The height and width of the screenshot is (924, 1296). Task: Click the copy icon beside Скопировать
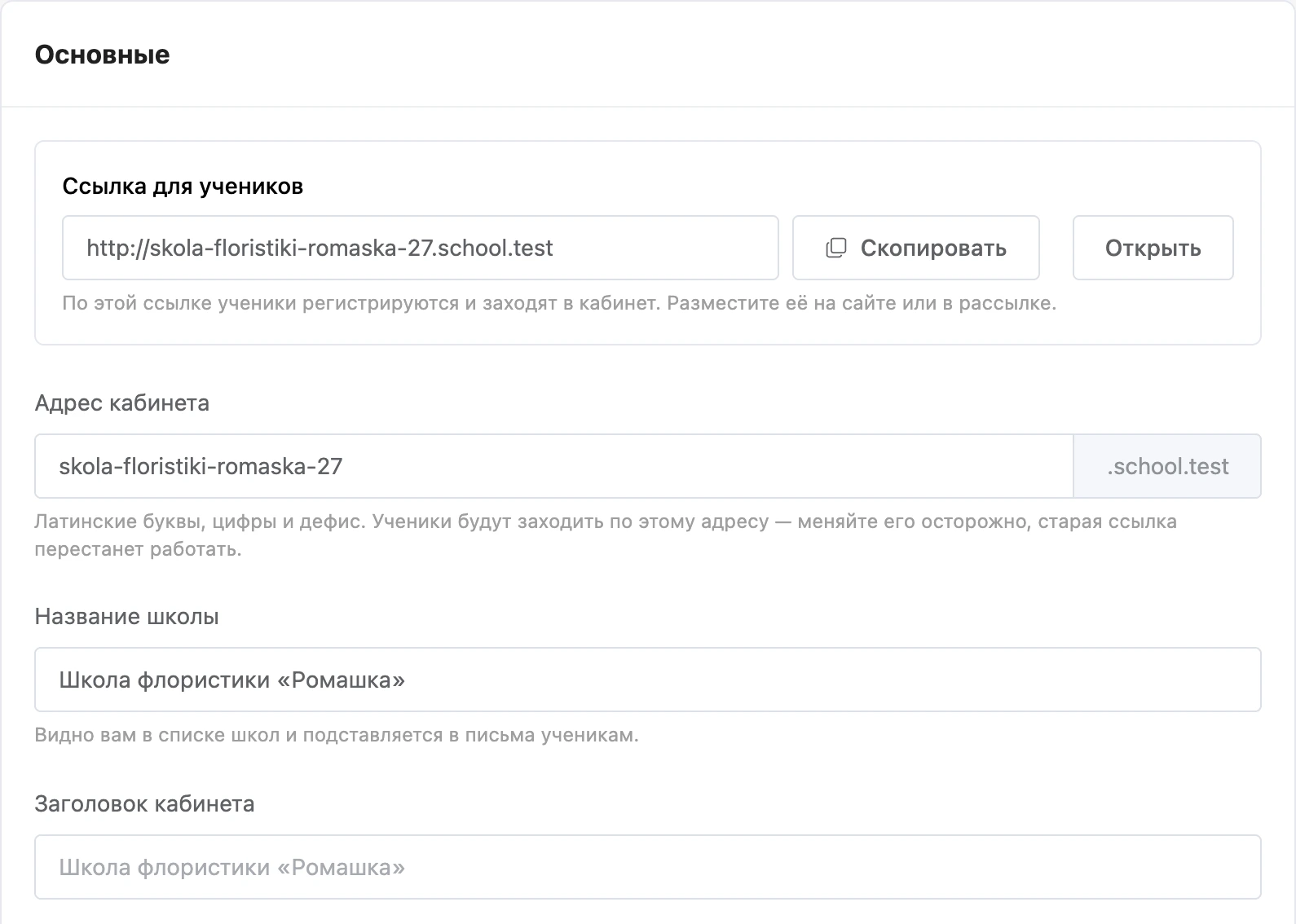[836, 248]
